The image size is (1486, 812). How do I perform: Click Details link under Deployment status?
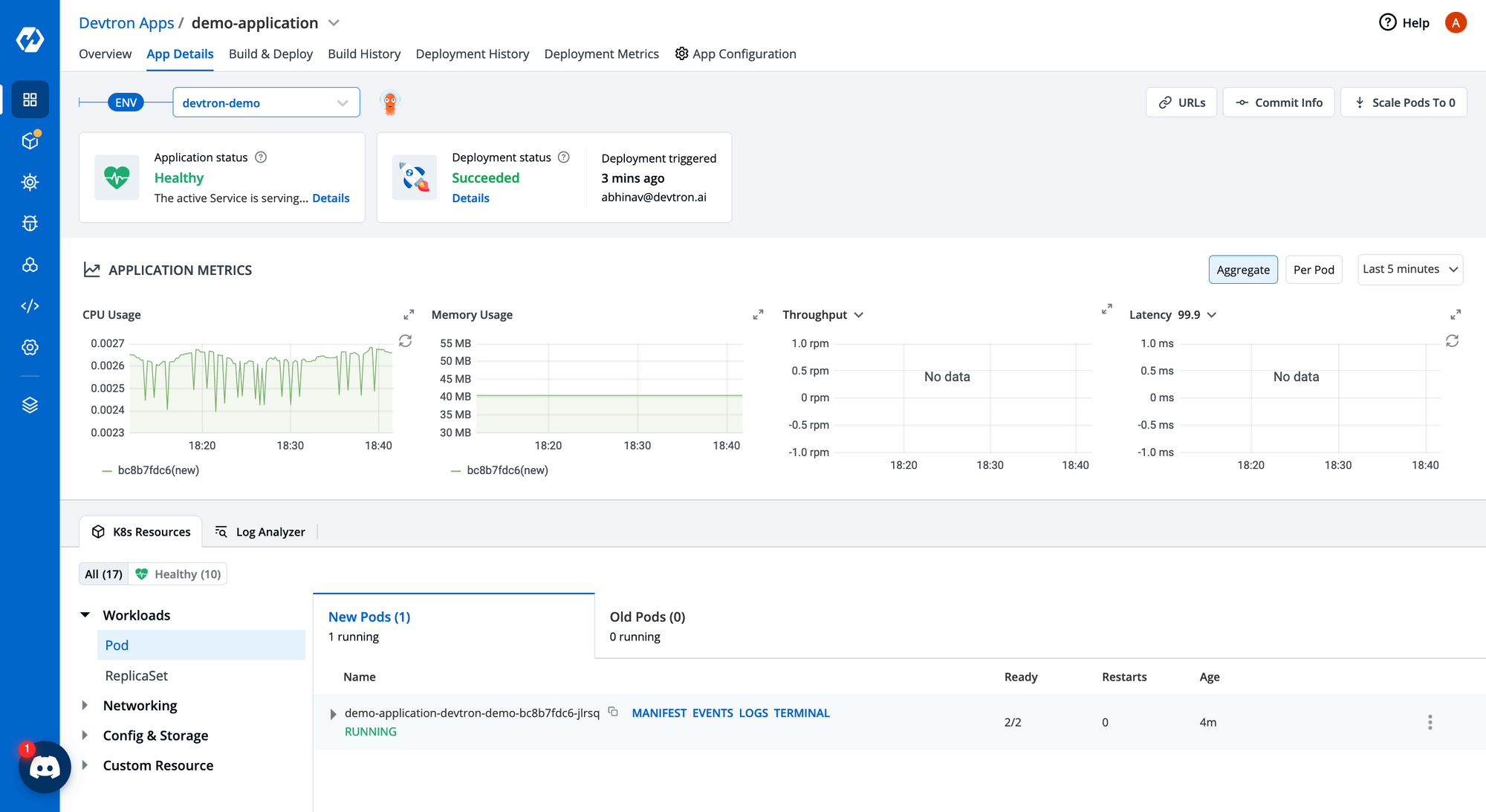coord(470,198)
